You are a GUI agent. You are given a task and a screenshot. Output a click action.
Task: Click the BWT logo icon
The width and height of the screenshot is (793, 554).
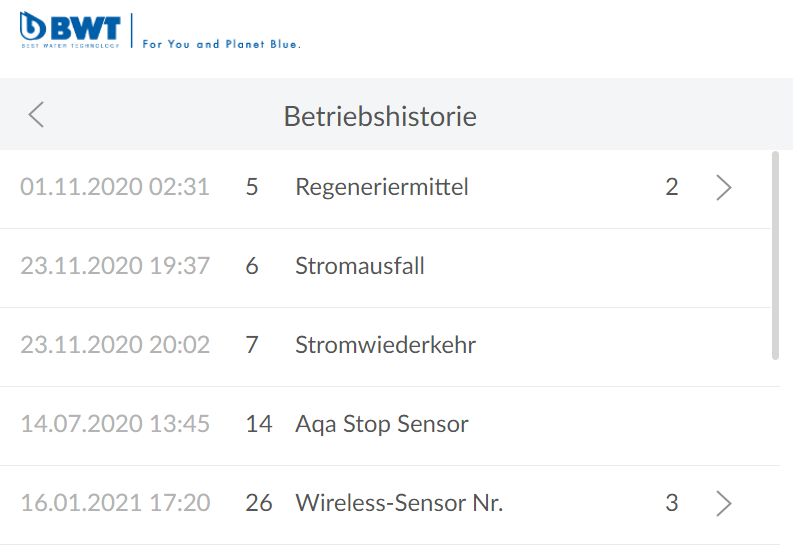click(70, 30)
